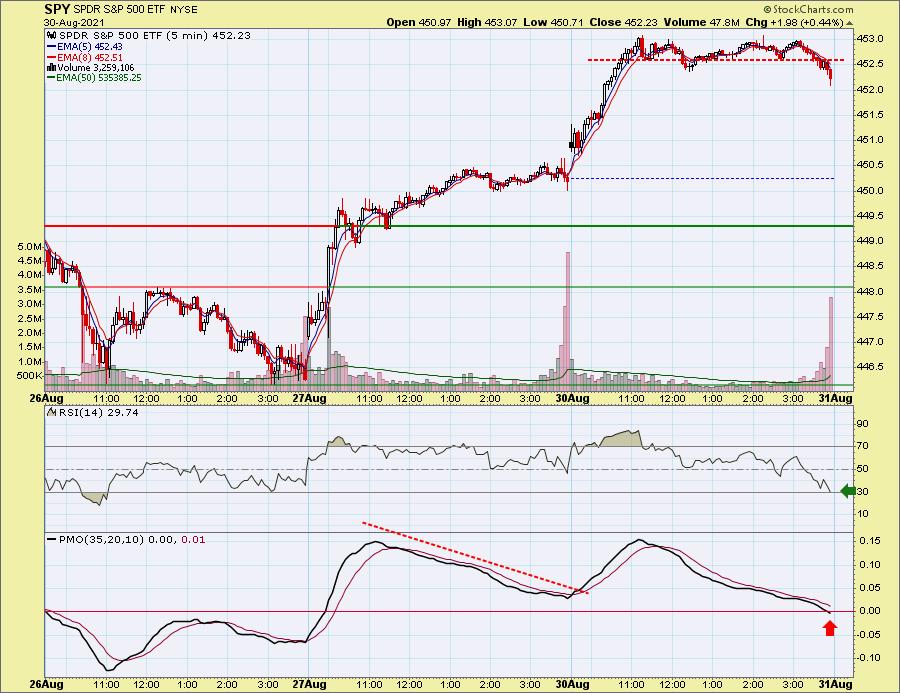Click the 446.5 price axis label
Image resolution: width=900 pixels, height=693 pixels.
click(x=870, y=367)
